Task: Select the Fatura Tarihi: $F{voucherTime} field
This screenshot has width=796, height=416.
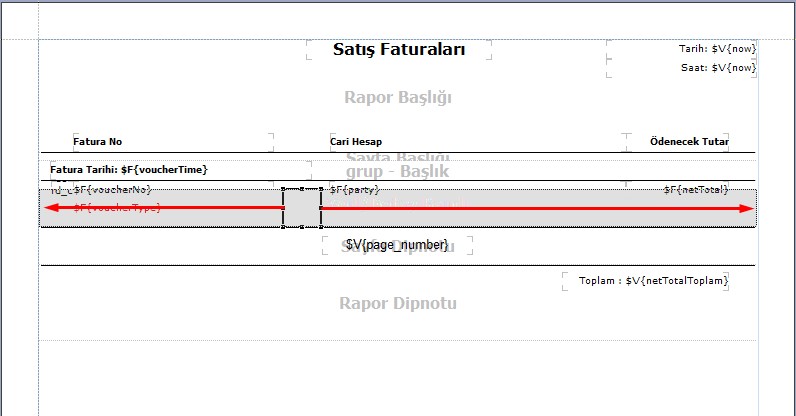Action: [129, 170]
